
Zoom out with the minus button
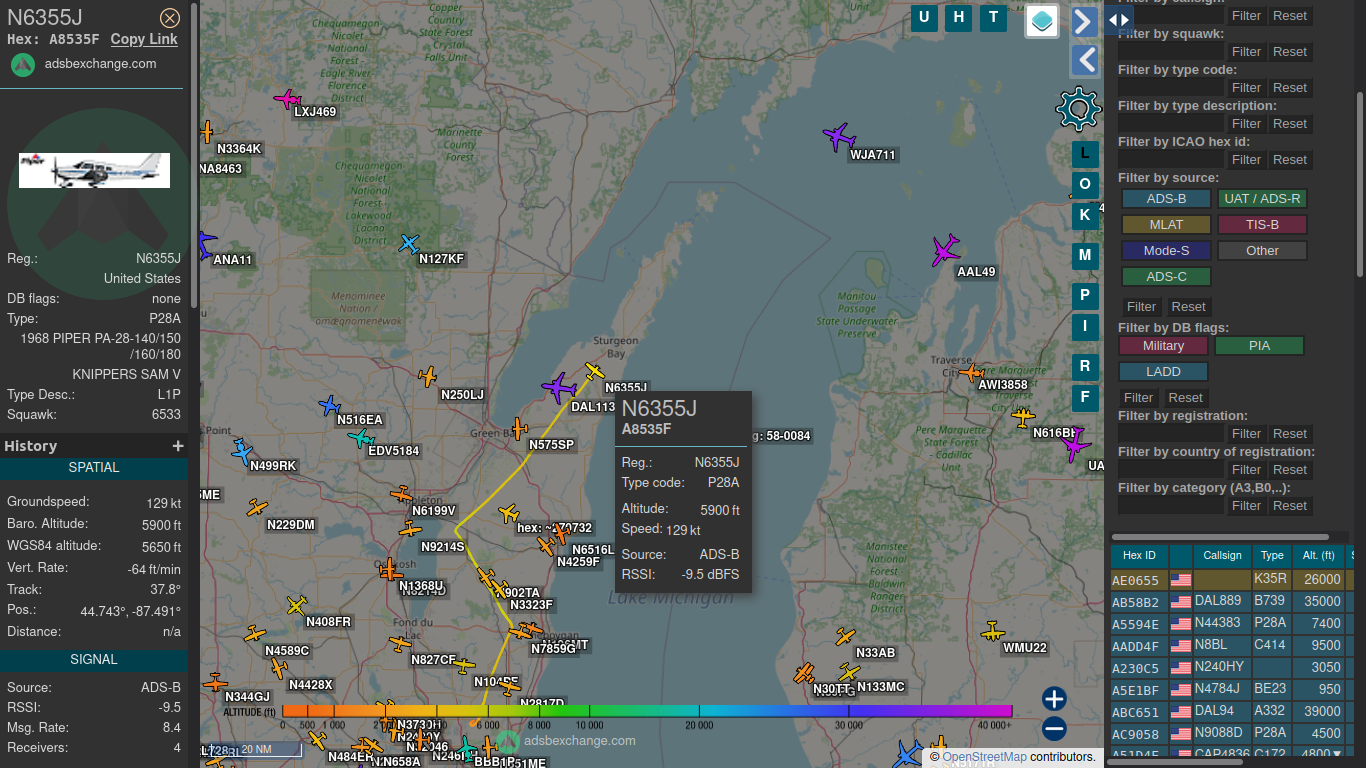[x=1054, y=729]
